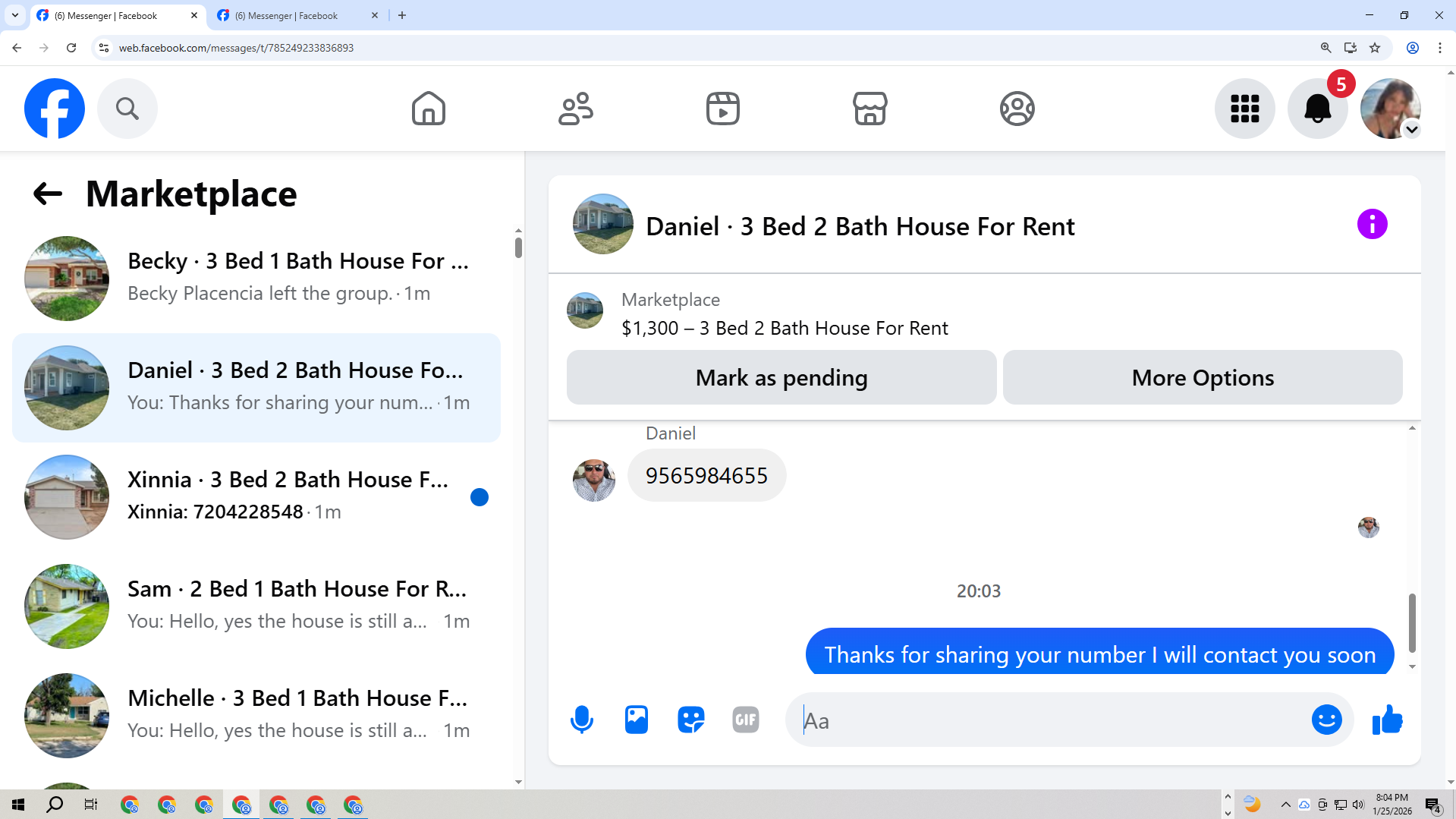Open Michelle 3 Bed 1 Bath conversation

(x=256, y=716)
